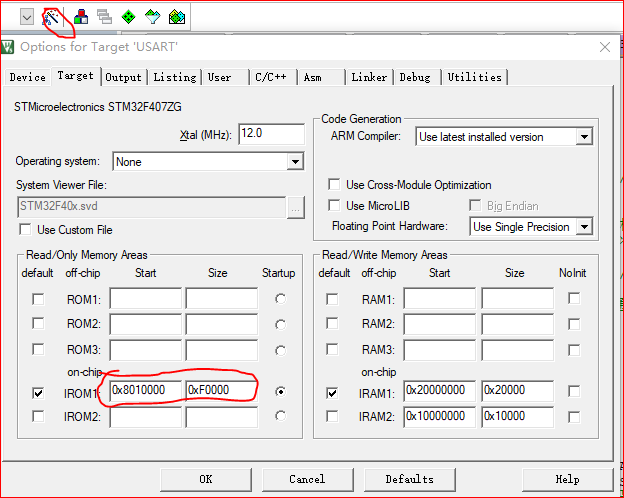Viewport: 624px width, 498px height.
Task: Click the IRAM2 Start field 0x10000000
Action: pos(439,417)
